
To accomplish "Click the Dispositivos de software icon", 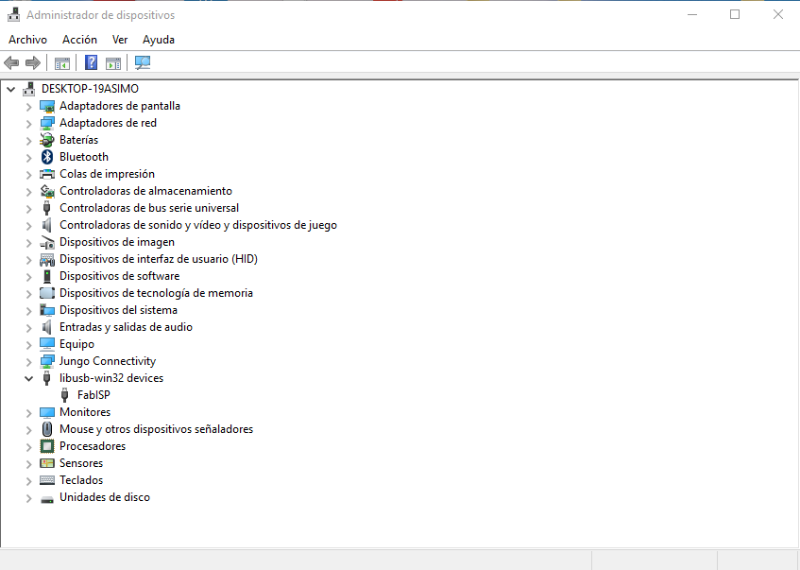I will point(47,276).
